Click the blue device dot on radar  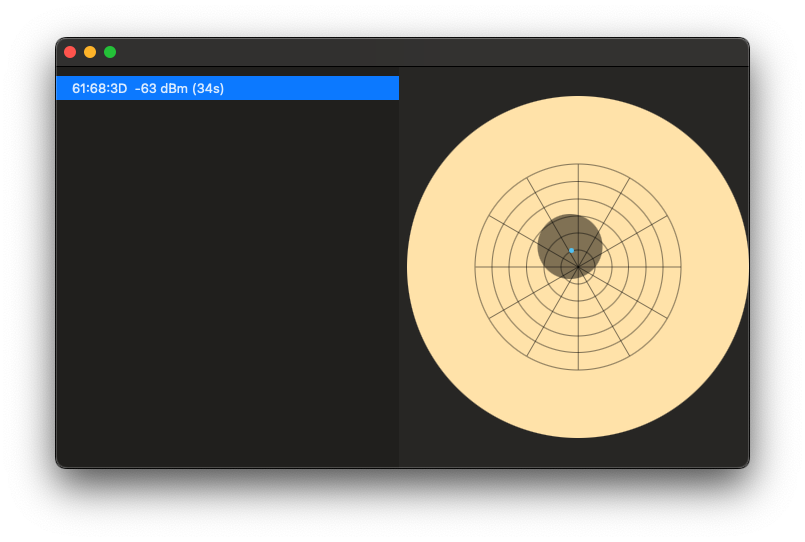tap(571, 250)
